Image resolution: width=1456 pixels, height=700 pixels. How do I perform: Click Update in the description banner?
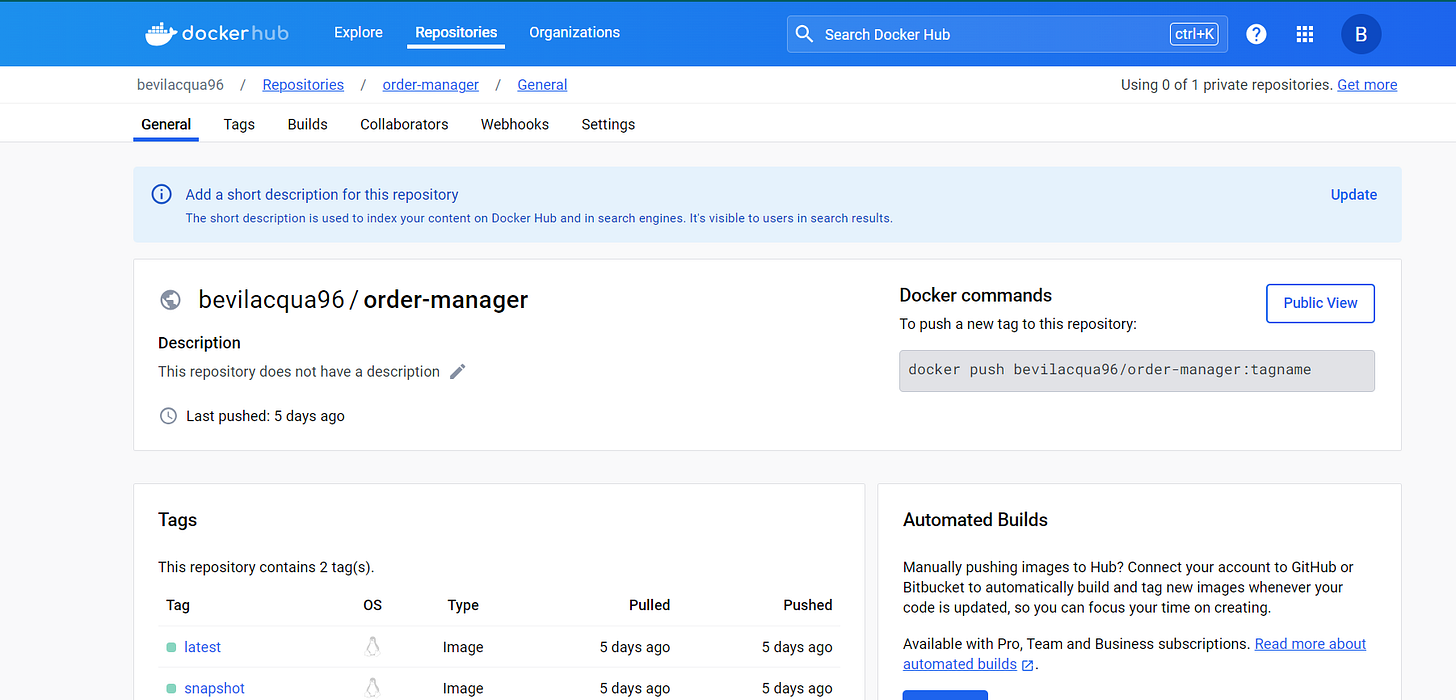click(1353, 194)
